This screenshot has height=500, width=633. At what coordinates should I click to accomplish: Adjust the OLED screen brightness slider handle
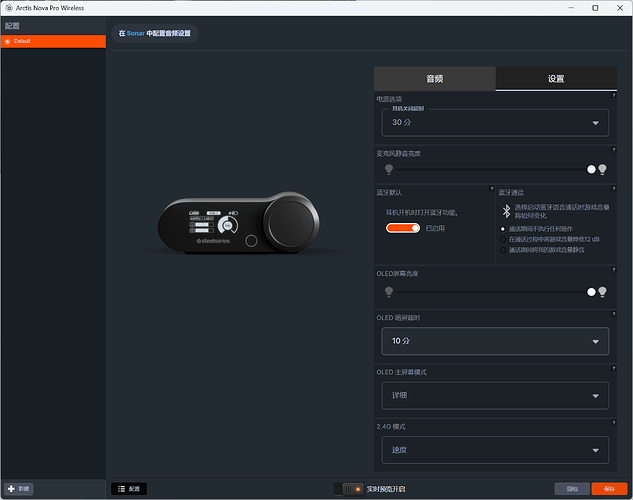point(591,292)
